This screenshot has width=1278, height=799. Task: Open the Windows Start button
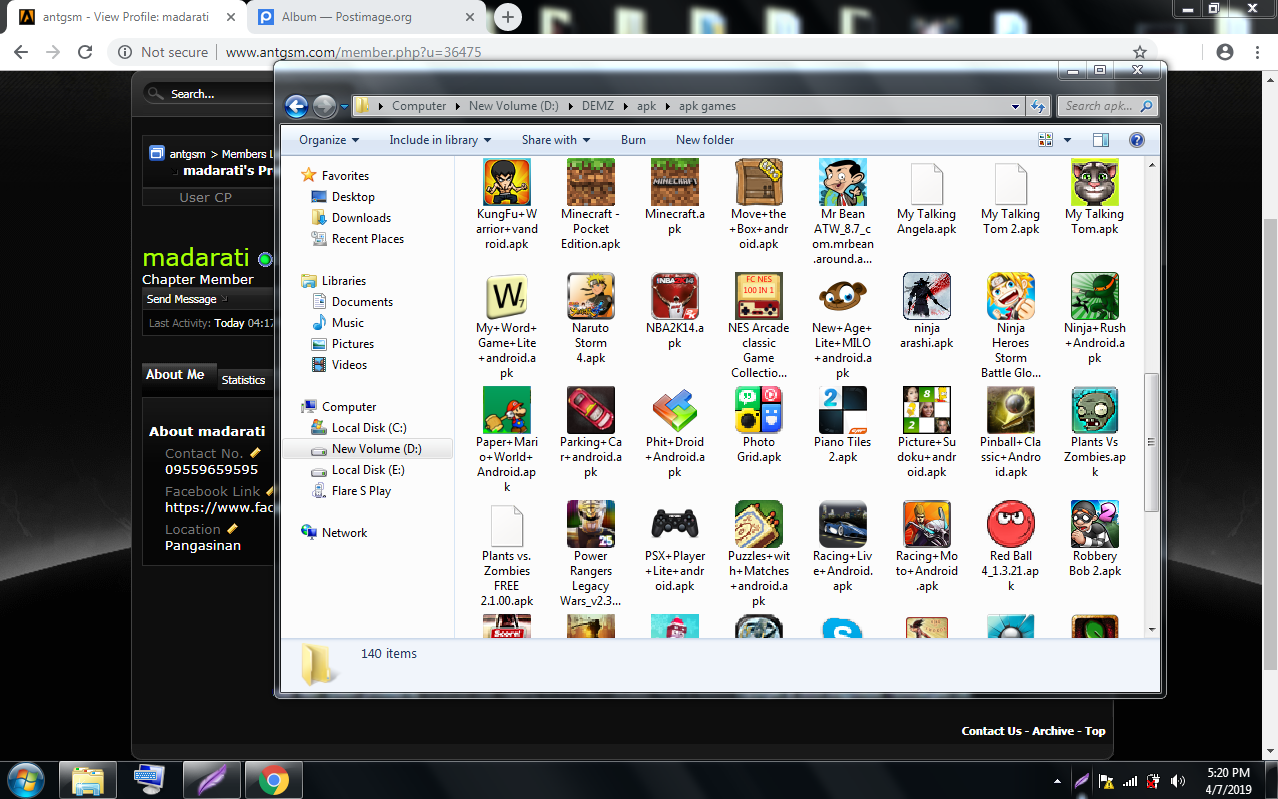coord(26,779)
